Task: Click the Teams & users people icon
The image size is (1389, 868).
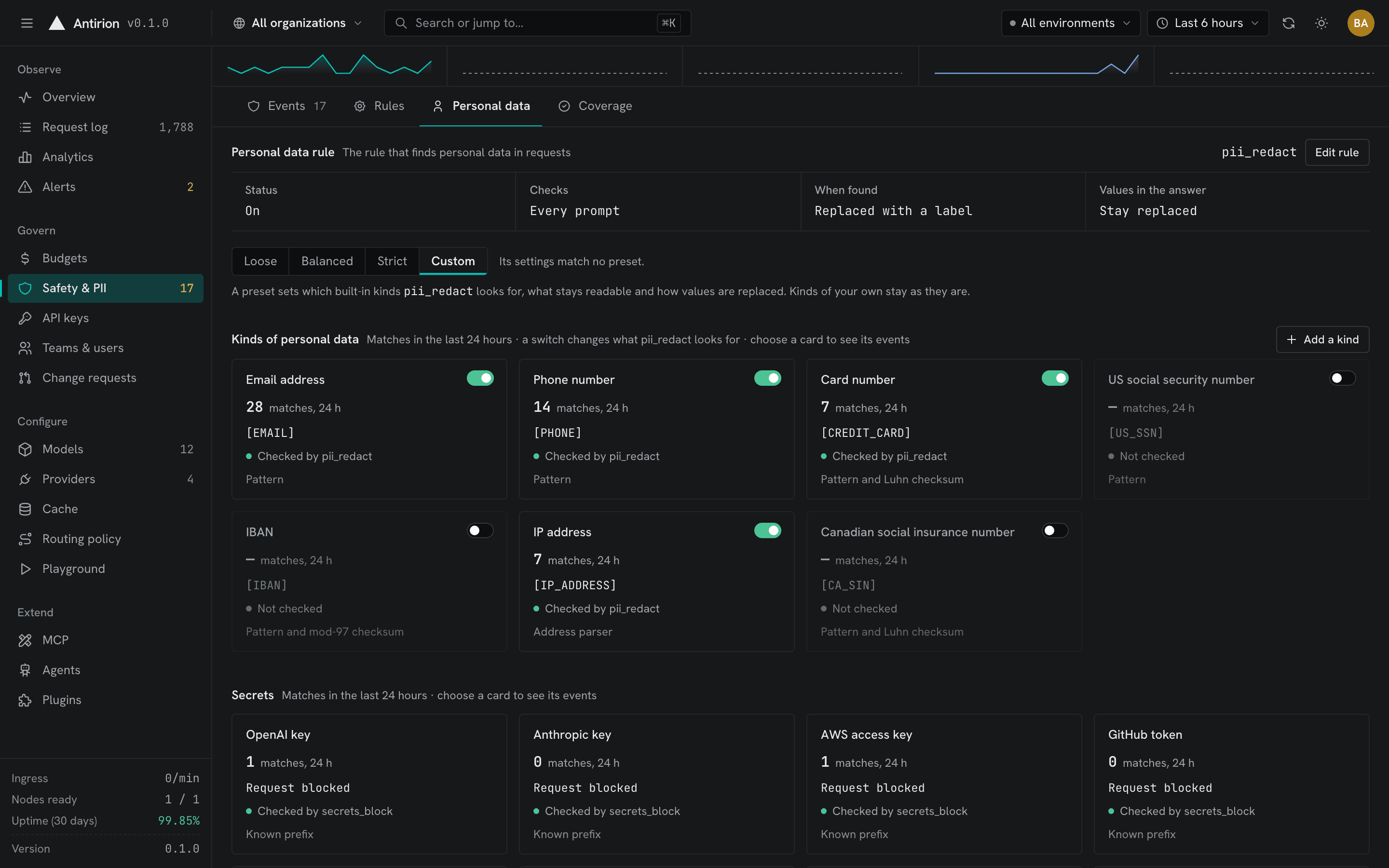Action: coord(25,348)
